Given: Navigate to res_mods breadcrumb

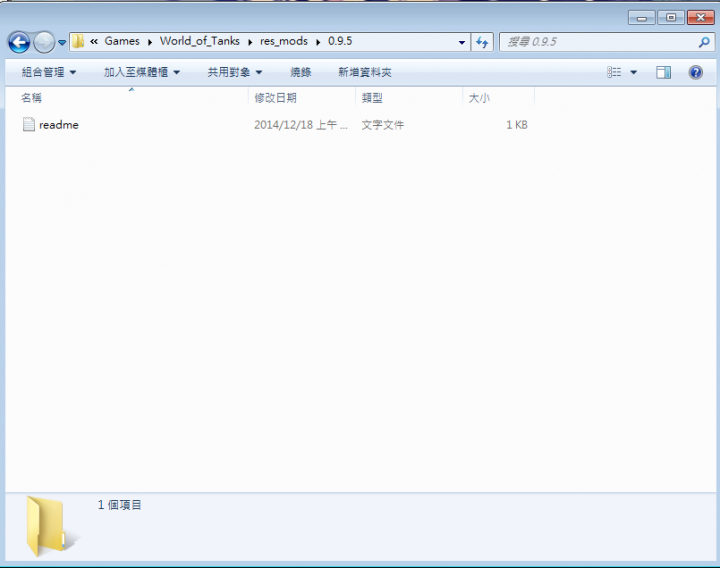Looking at the screenshot, I should tap(284, 41).
